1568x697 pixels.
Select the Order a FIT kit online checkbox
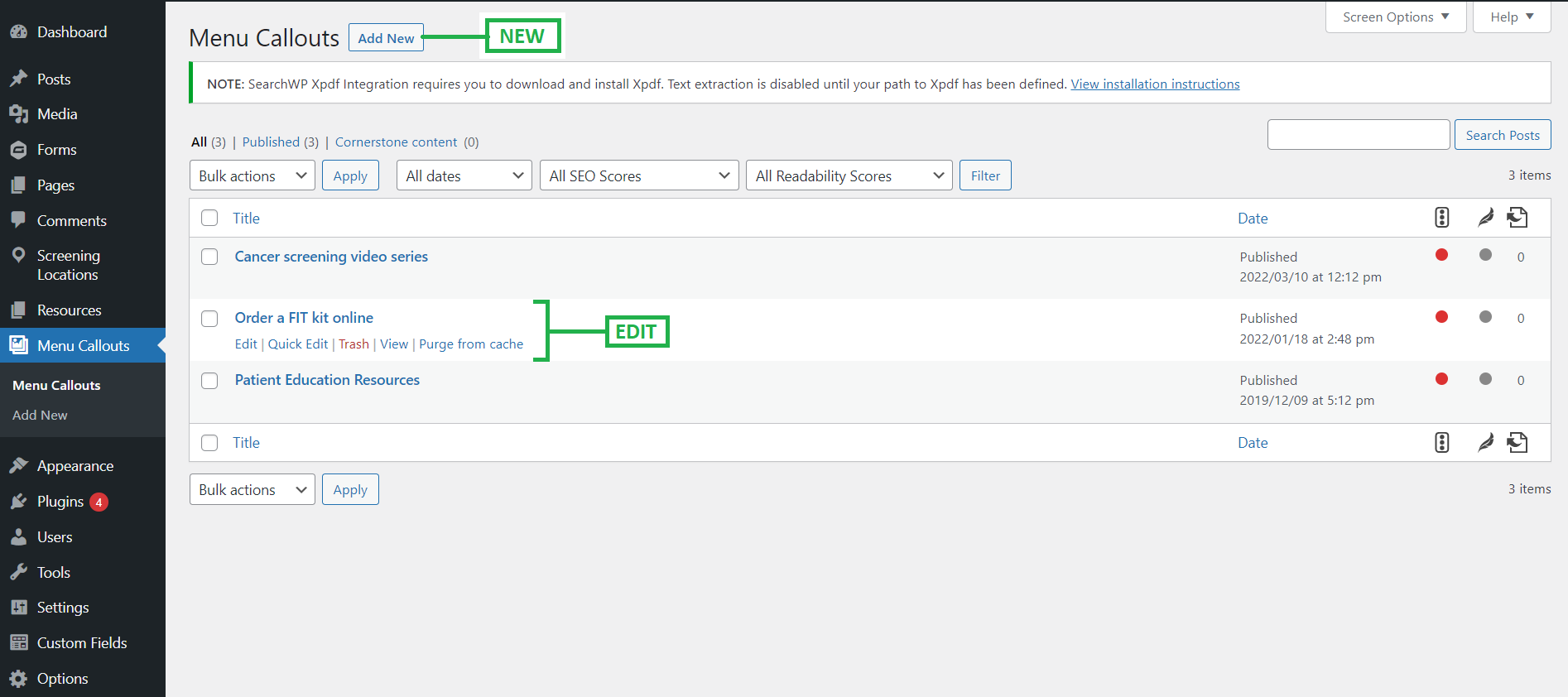click(x=209, y=319)
